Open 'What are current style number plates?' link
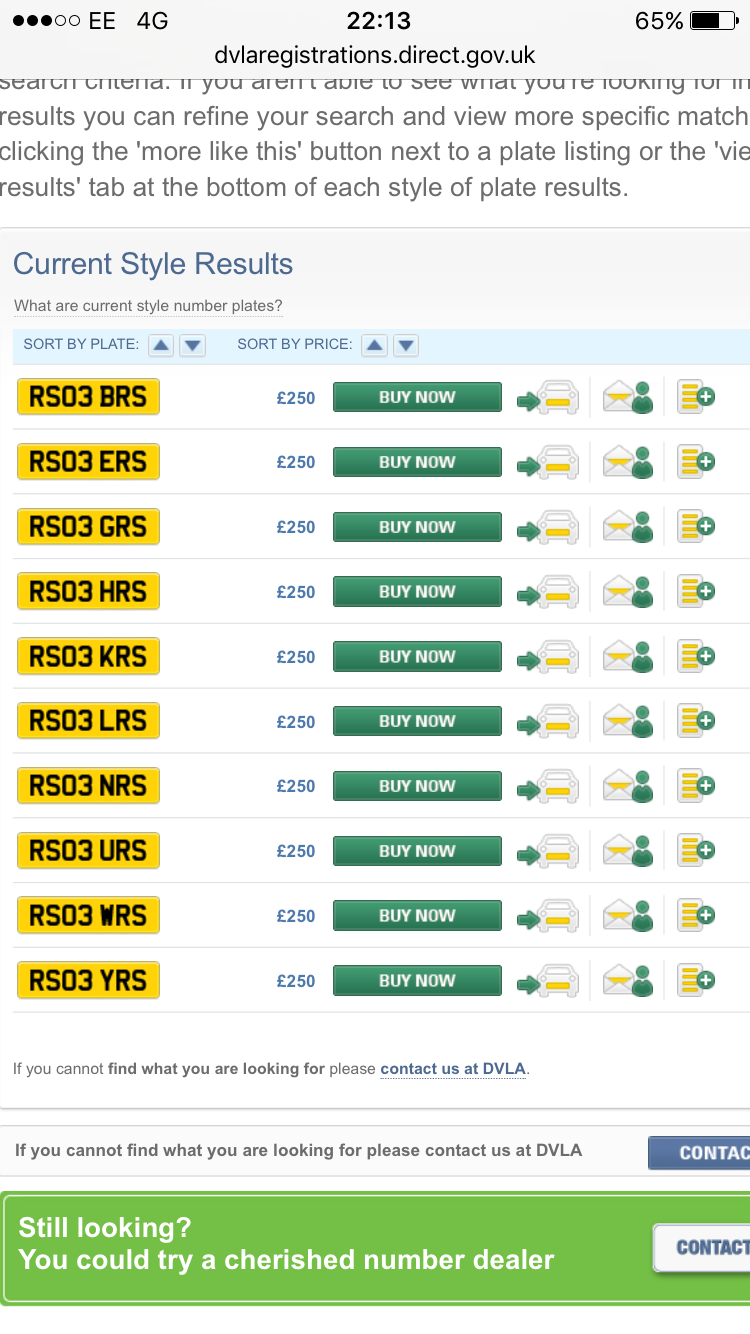This screenshot has height=1334, width=750. point(148,306)
